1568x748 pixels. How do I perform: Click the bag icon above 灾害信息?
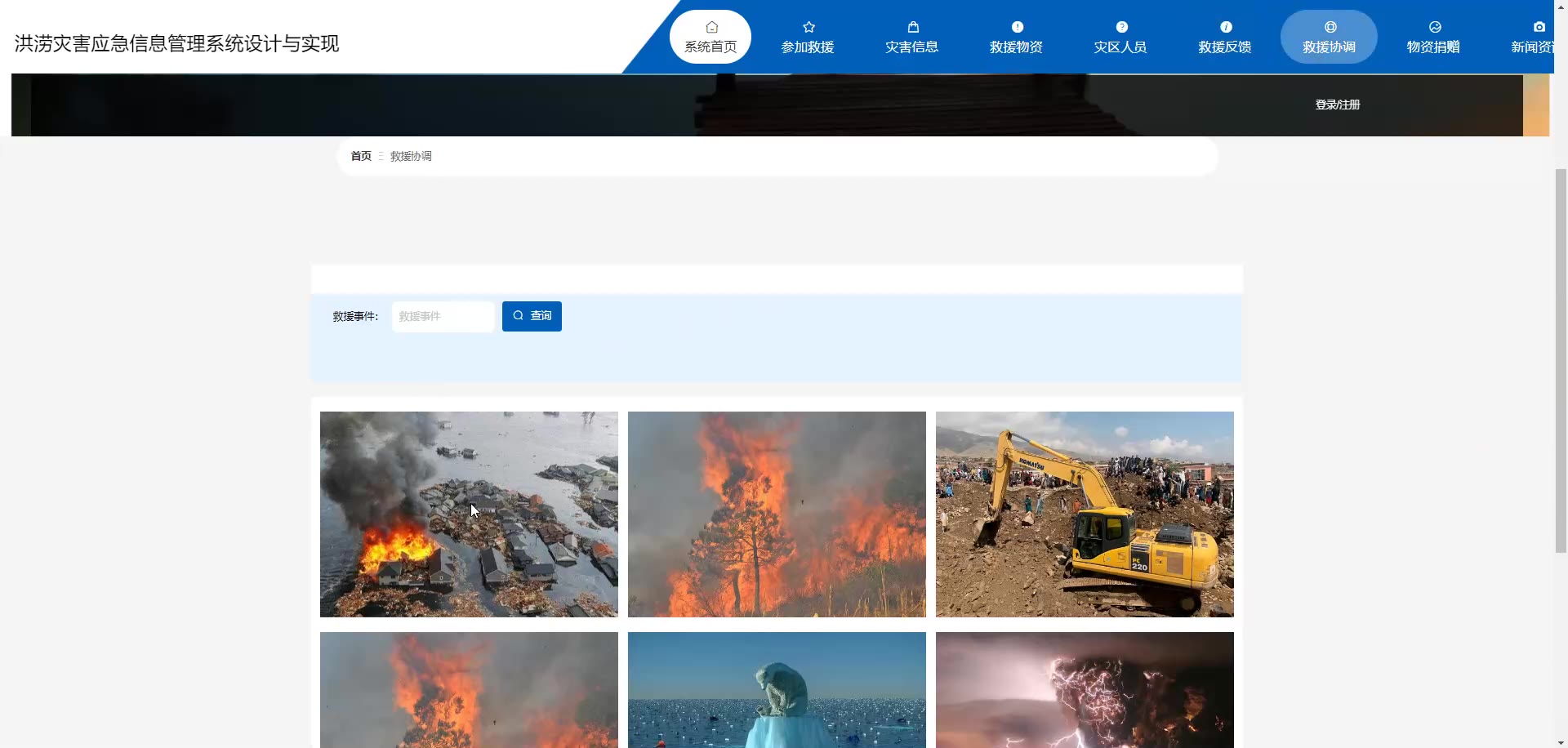click(x=913, y=27)
